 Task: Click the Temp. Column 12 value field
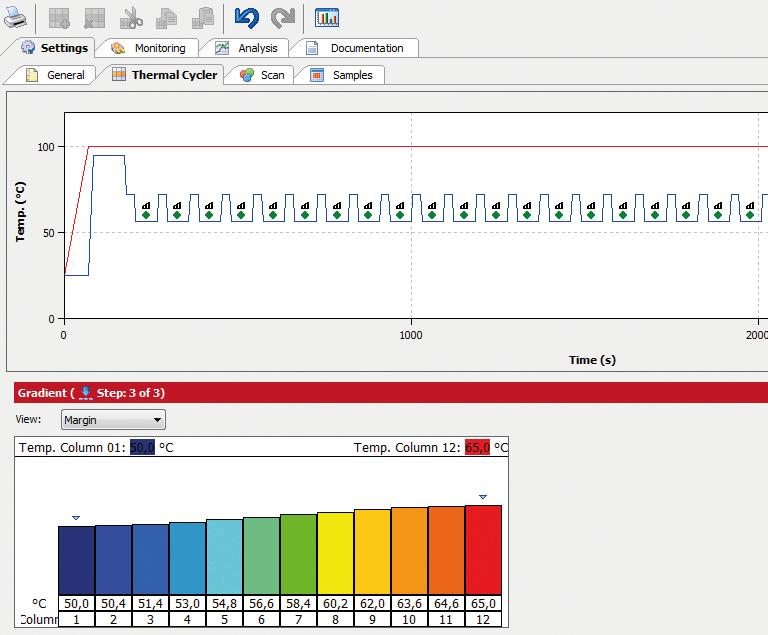coord(477,447)
